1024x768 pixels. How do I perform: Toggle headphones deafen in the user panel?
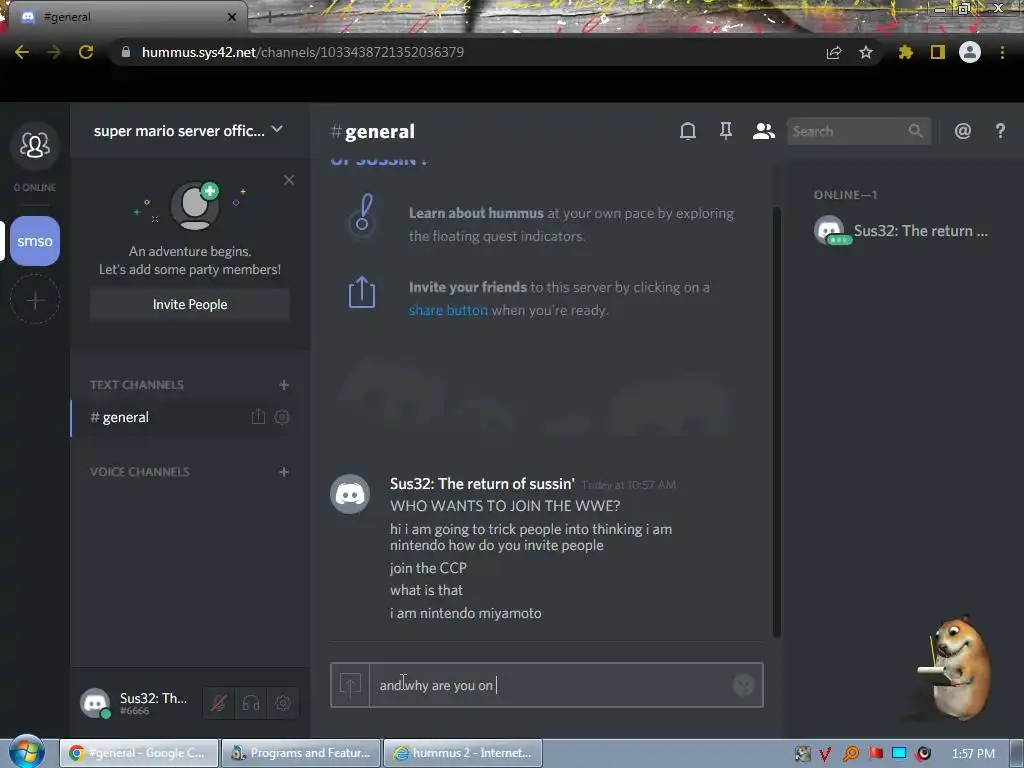(x=251, y=703)
